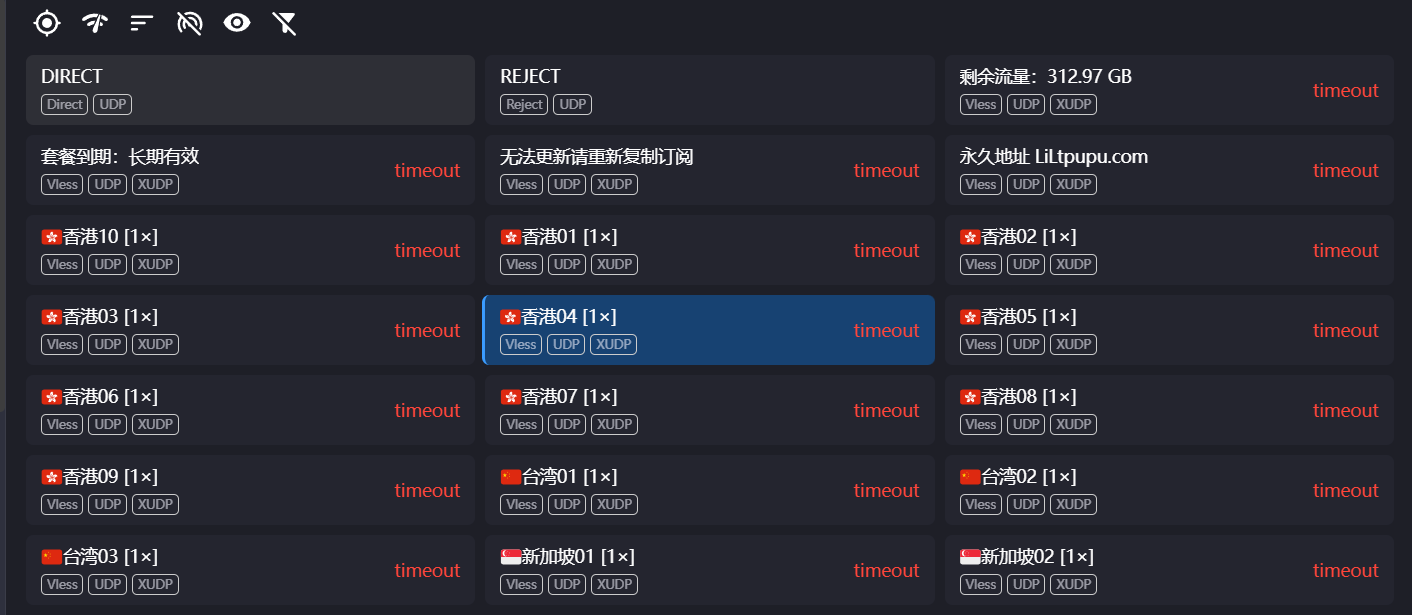Toggle the eye visibility icon
Viewport: 1412px width, 615px height.
(x=237, y=22)
